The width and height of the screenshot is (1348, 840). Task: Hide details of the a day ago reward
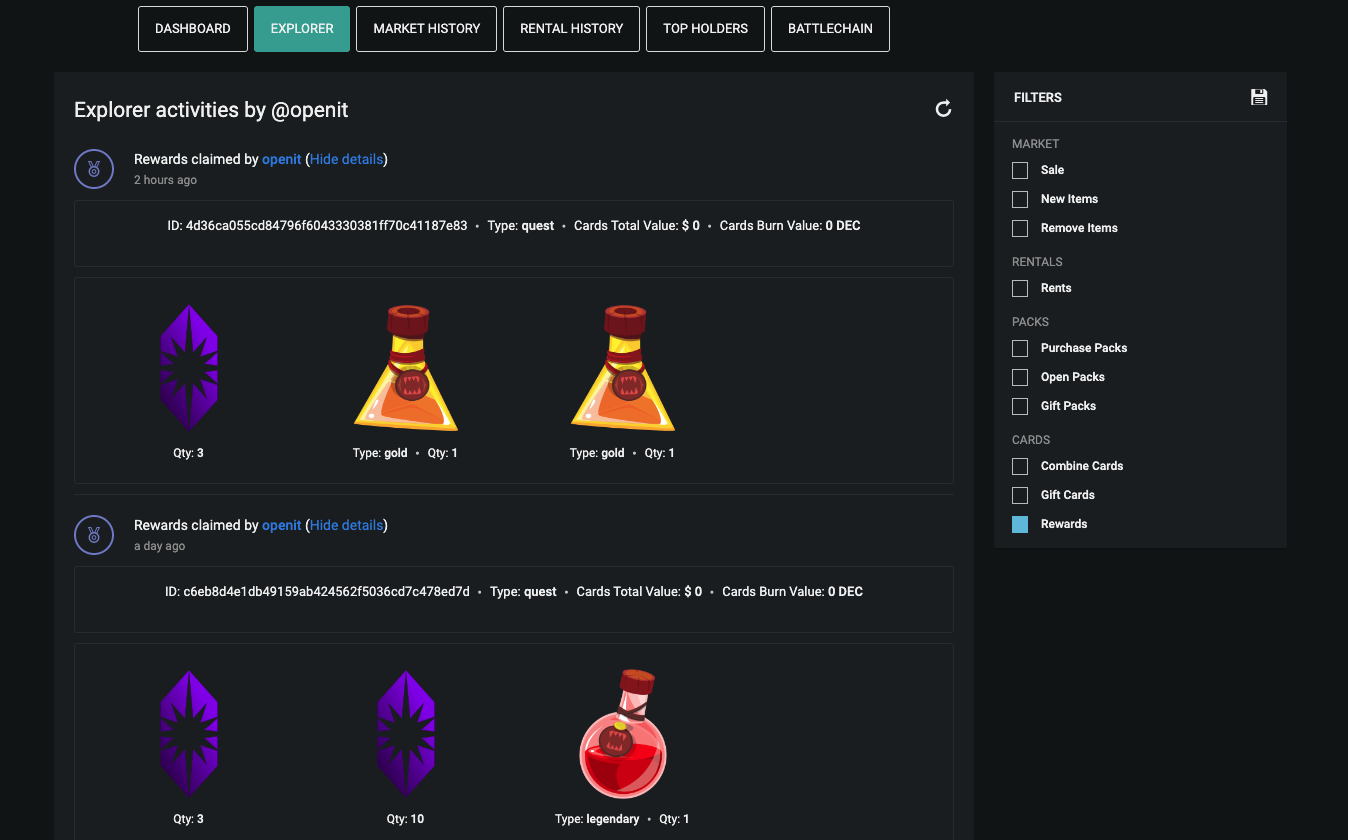pyautogui.click(x=346, y=525)
